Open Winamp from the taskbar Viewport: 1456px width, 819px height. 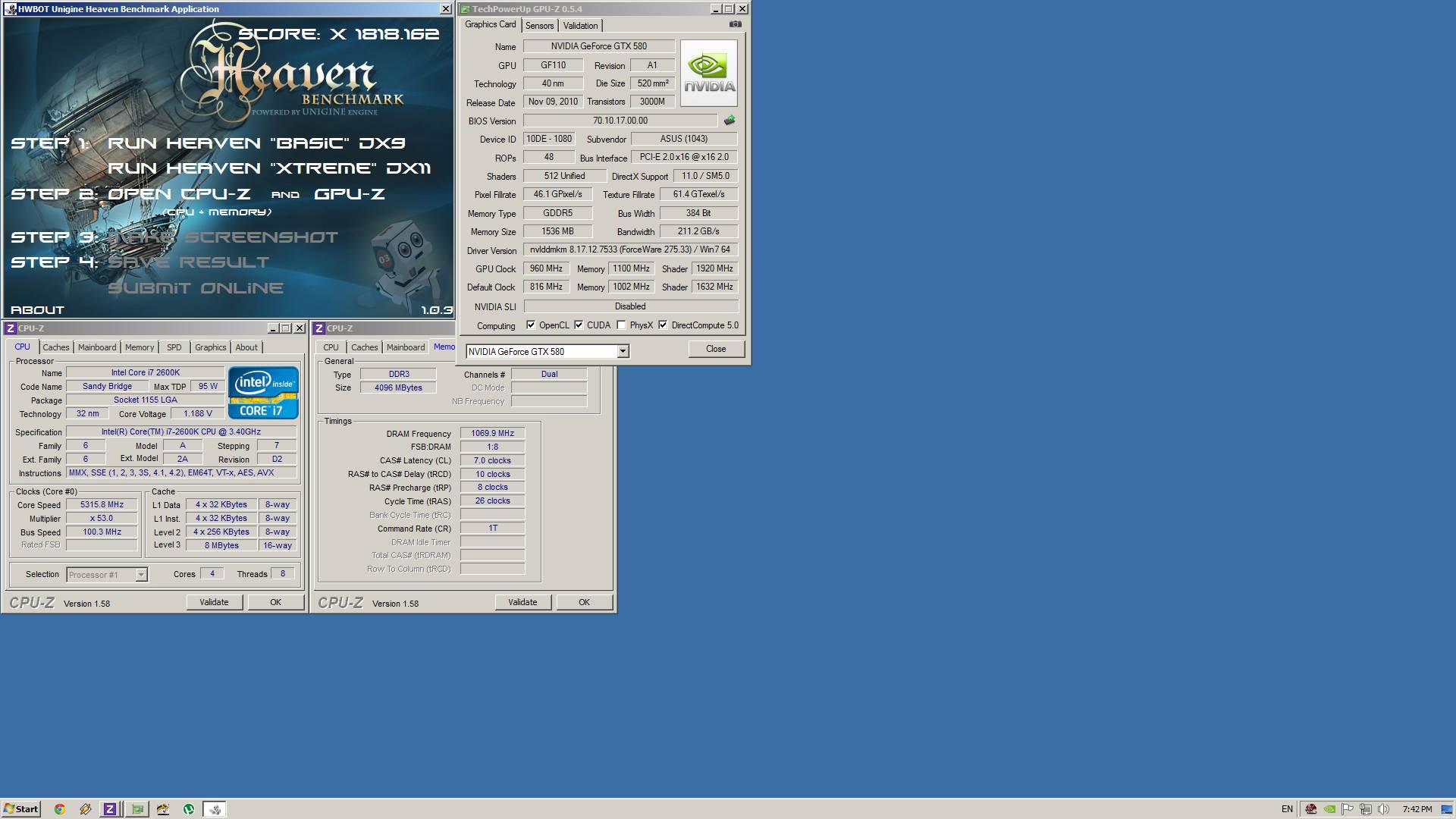pos(85,809)
